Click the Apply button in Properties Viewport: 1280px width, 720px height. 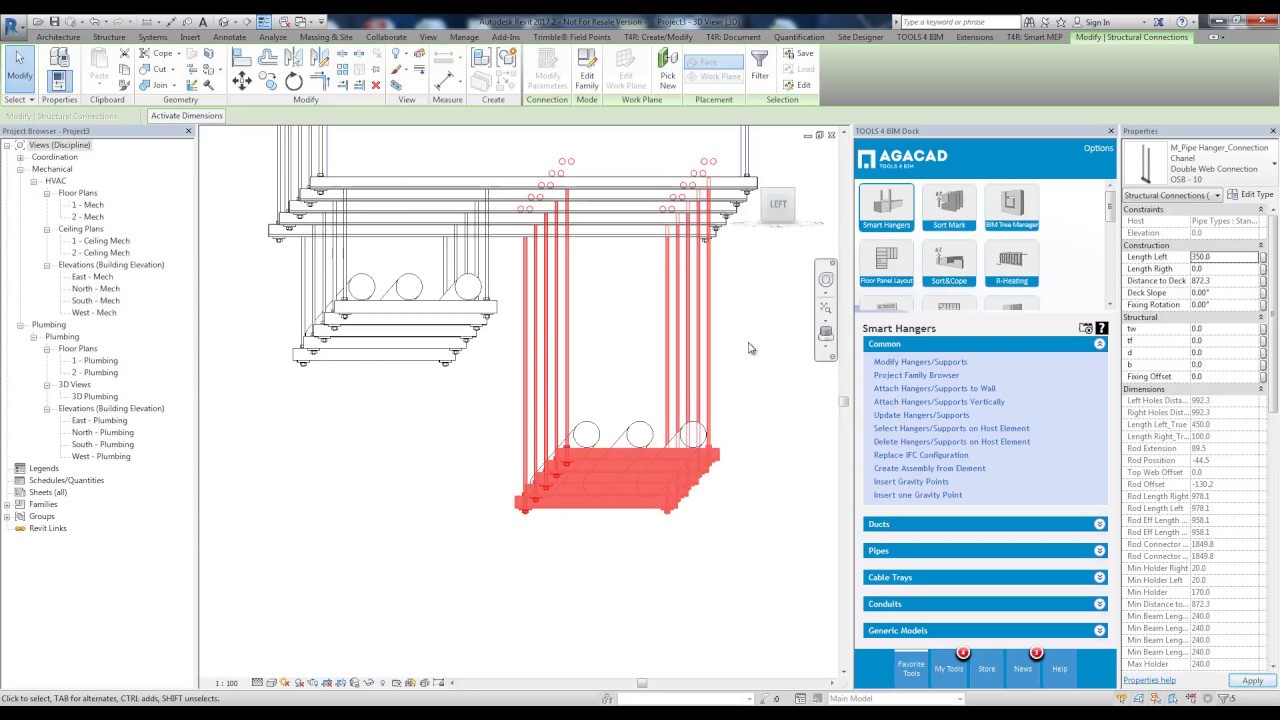(x=1252, y=681)
